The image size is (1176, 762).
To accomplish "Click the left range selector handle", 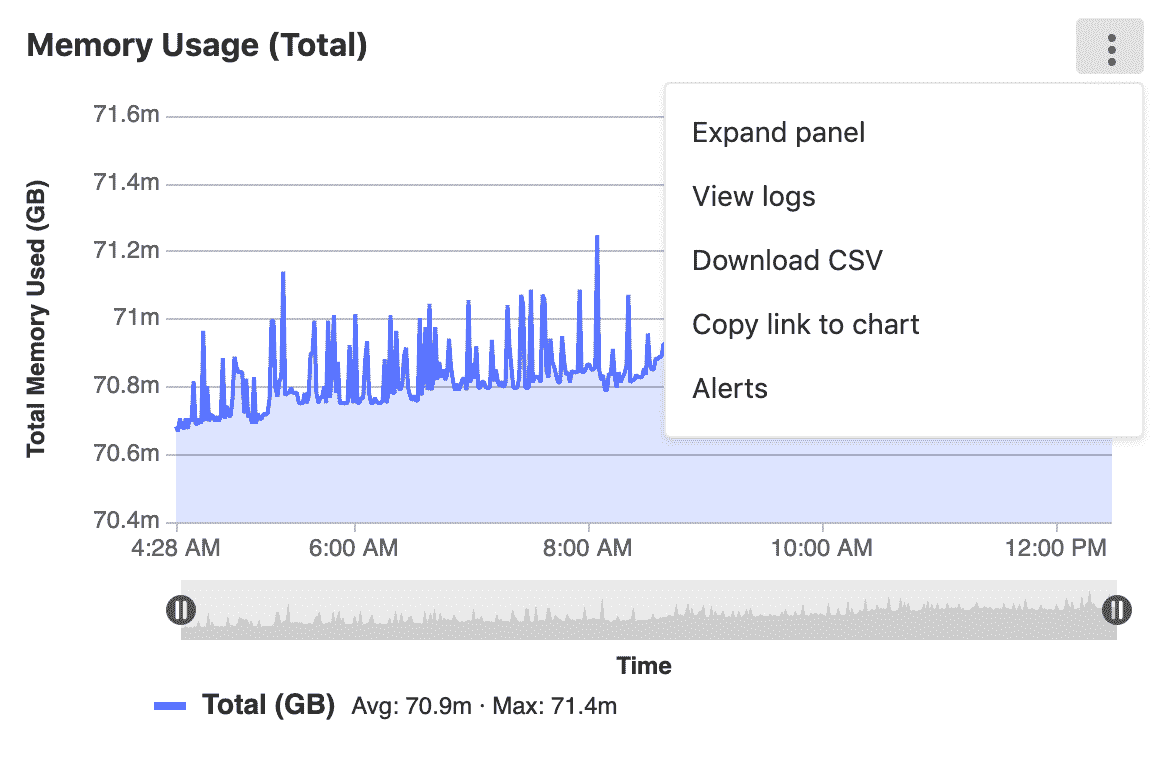I will [x=181, y=609].
